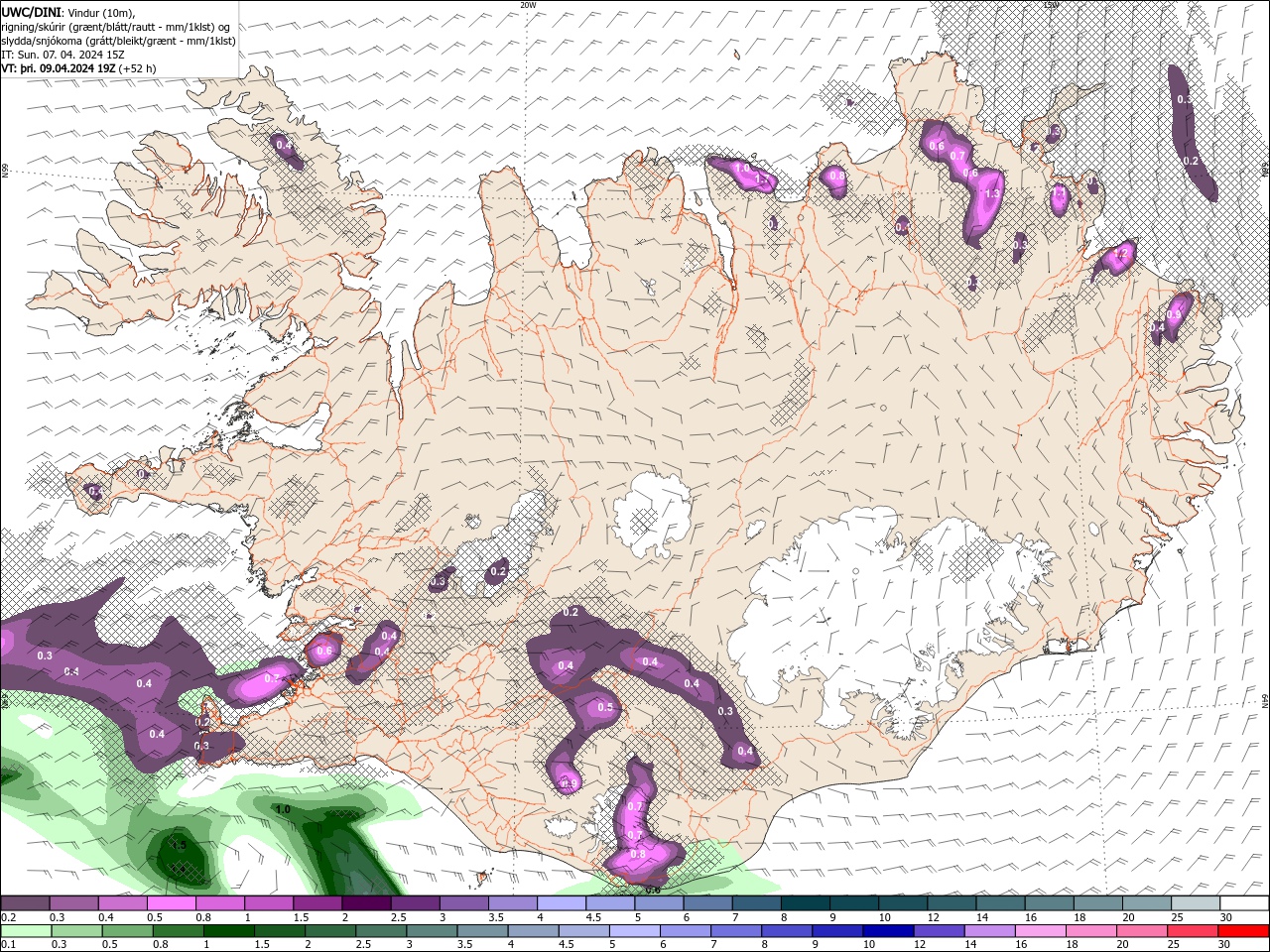The image size is (1270, 952).
Task: Select the light pink swatch labeled 16 in rain legend
Action: (x=1041, y=930)
